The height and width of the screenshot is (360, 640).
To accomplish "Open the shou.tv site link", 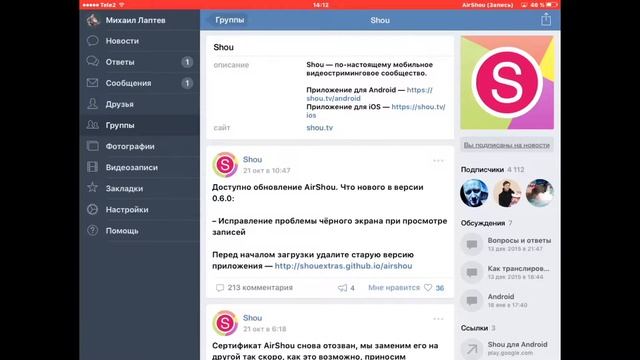I will 320,128.
